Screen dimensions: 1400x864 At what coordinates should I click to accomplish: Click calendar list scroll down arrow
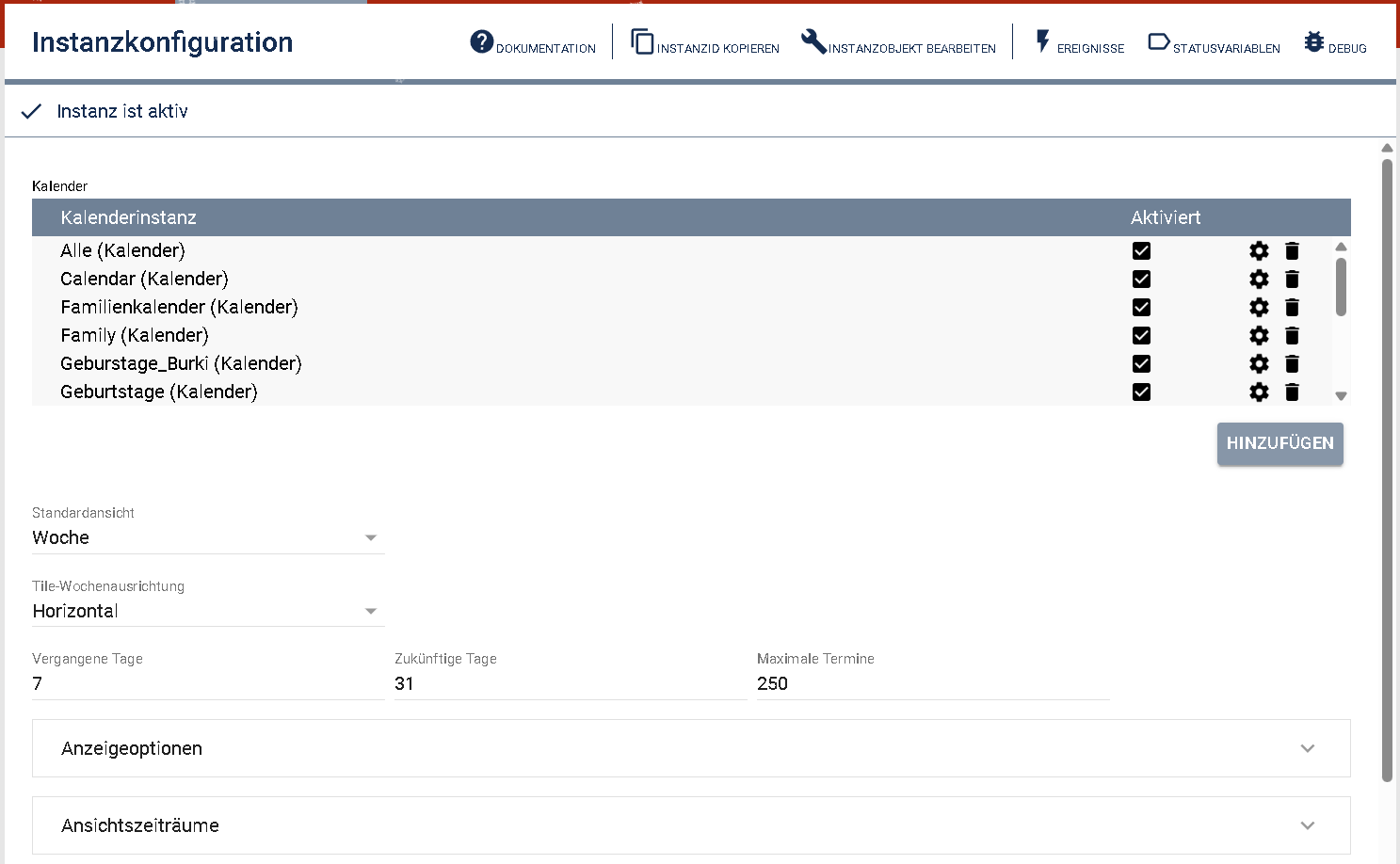(x=1341, y=396)
